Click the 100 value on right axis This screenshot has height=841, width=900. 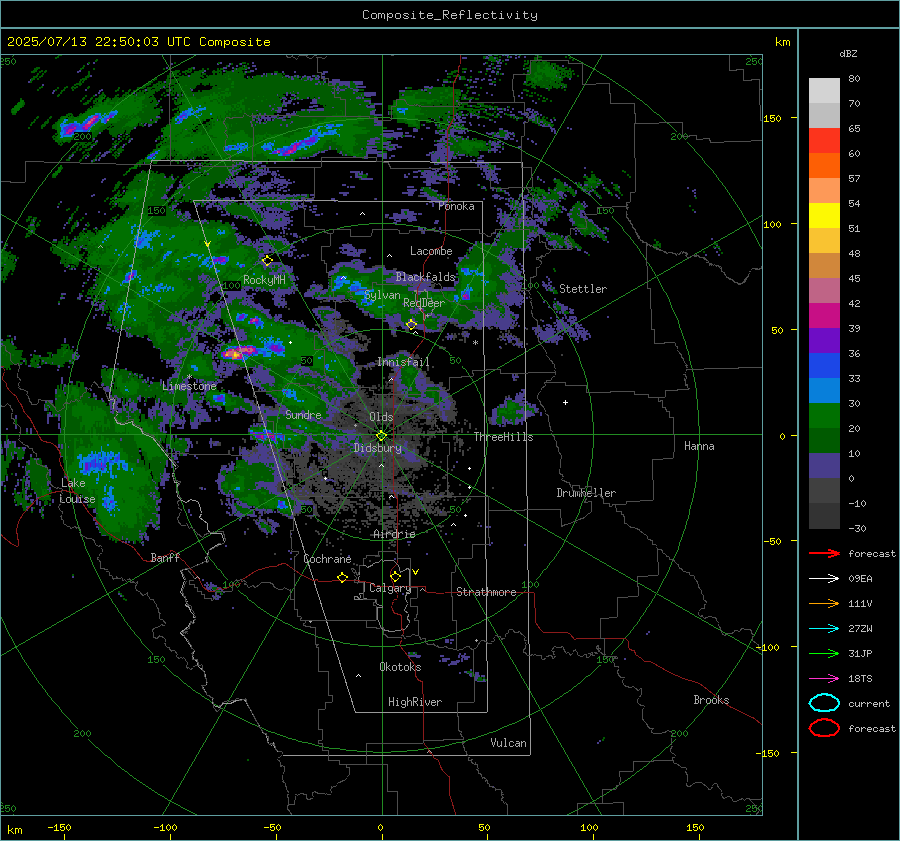772,224
